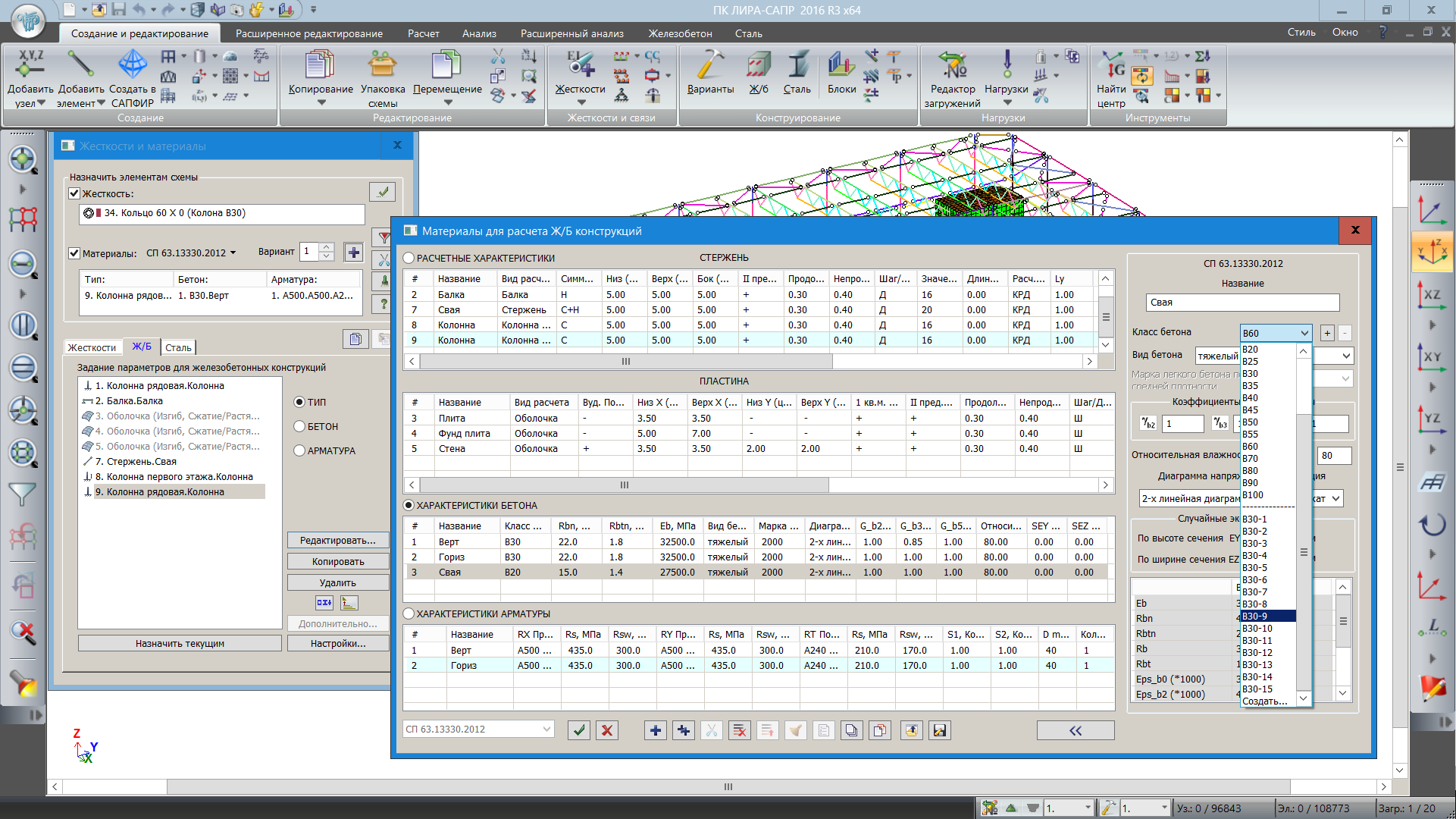This screenshot has height=819, width=1456.
Task: Select the АРМАТУРА radio button
Action: [x=299, y=450]
